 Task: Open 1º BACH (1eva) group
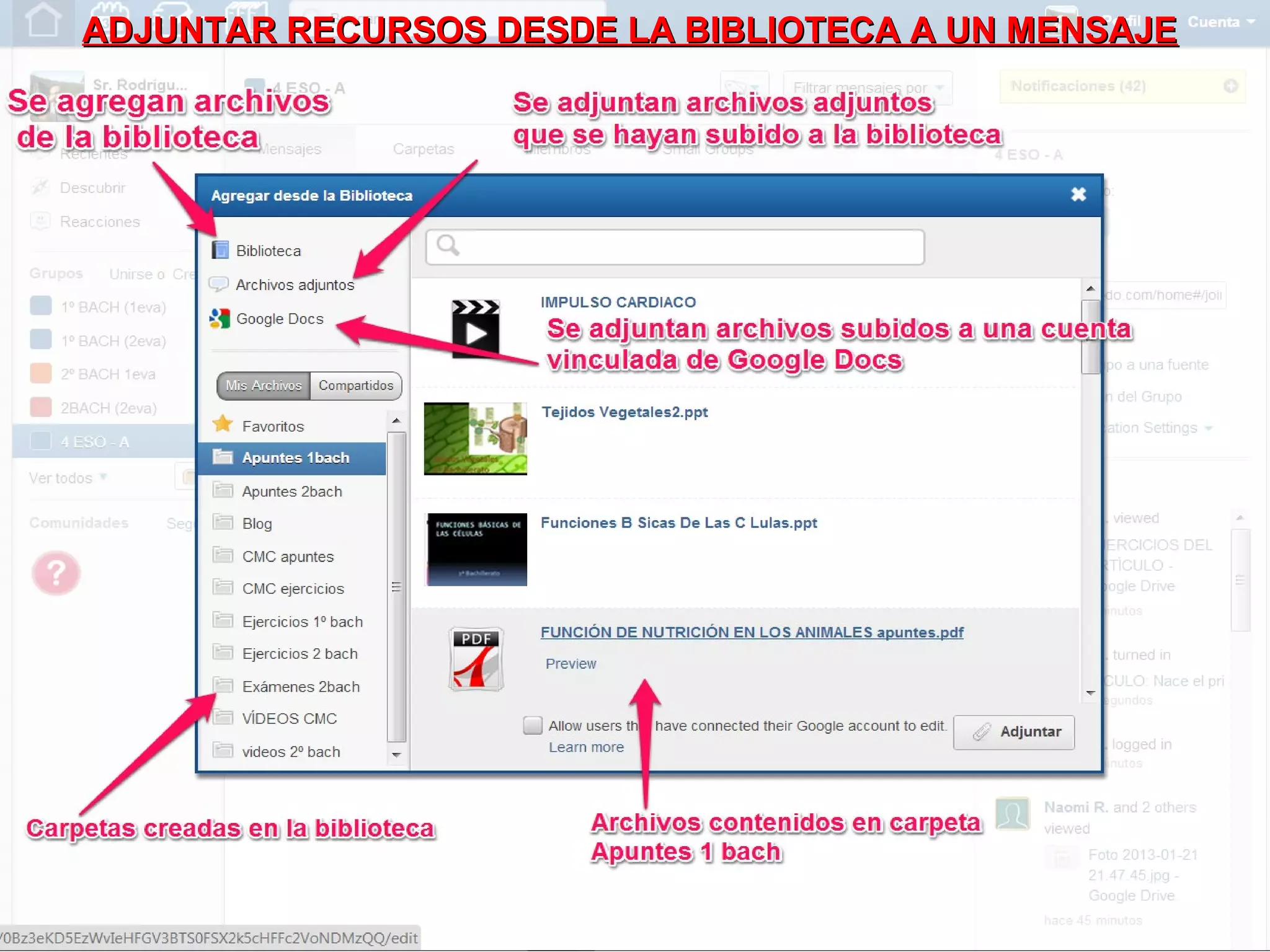click(x=113, y=307)
